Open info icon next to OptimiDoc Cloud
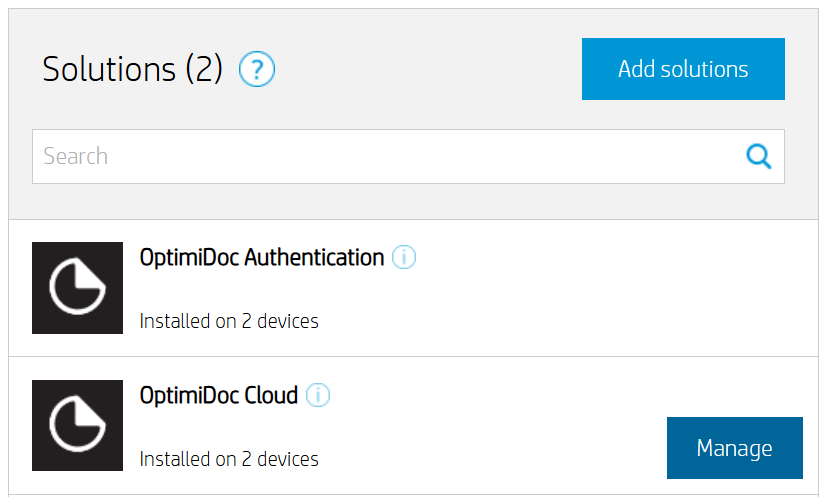This screenshot has height=497, width=825. click(x=318, y=396)
